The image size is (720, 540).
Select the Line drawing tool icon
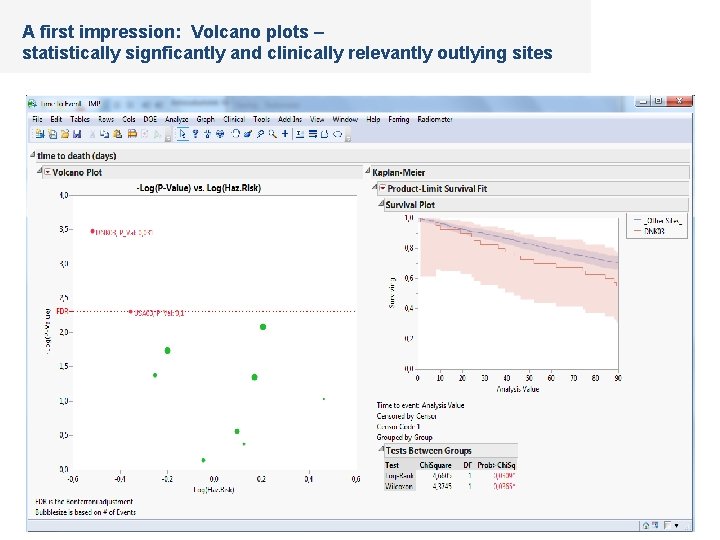point(313,134)
